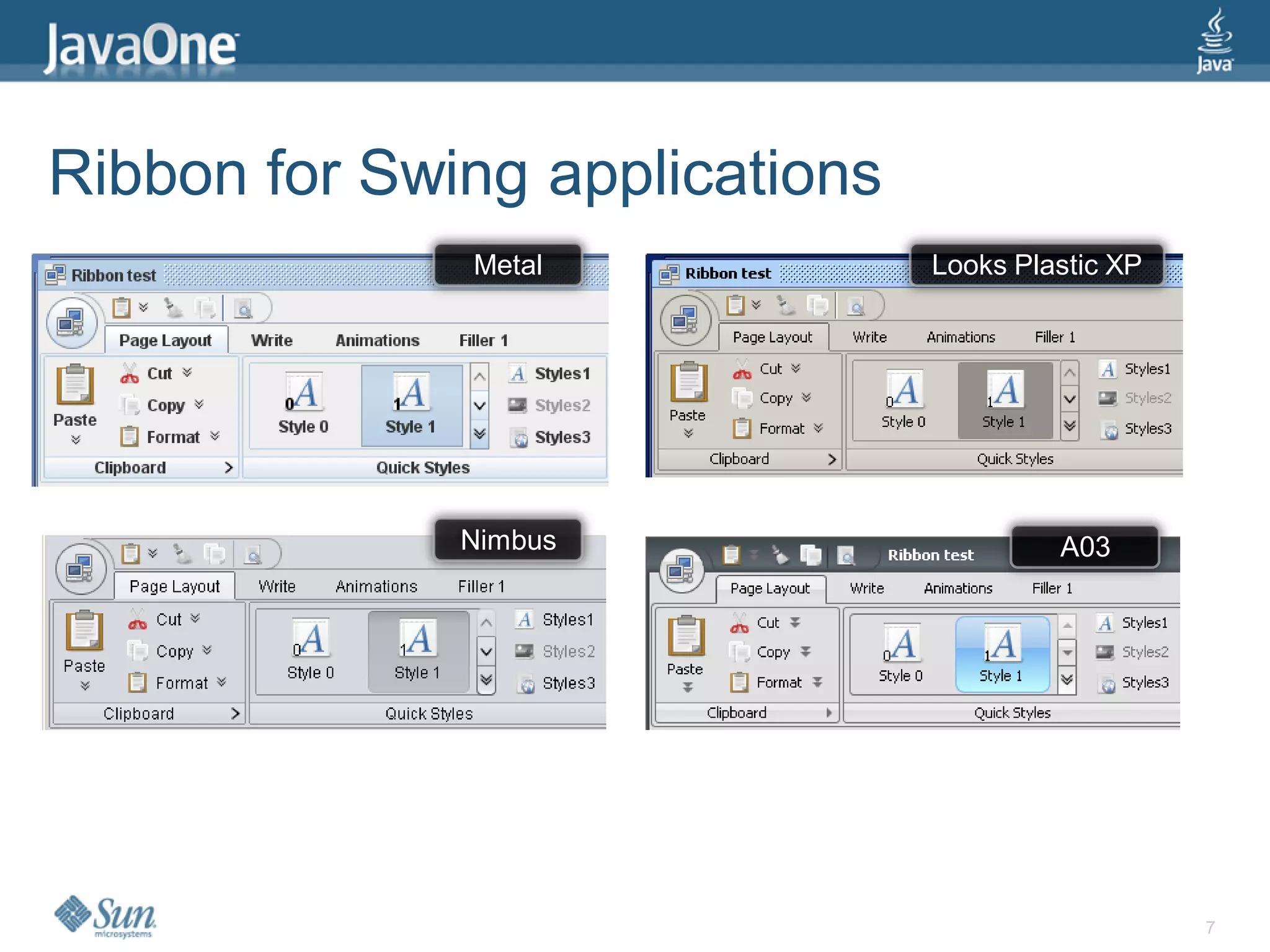Select Style 0 in Metal Quick Styles gallery
Screen dimensions: 1270x952
click(x=303, y=405)
